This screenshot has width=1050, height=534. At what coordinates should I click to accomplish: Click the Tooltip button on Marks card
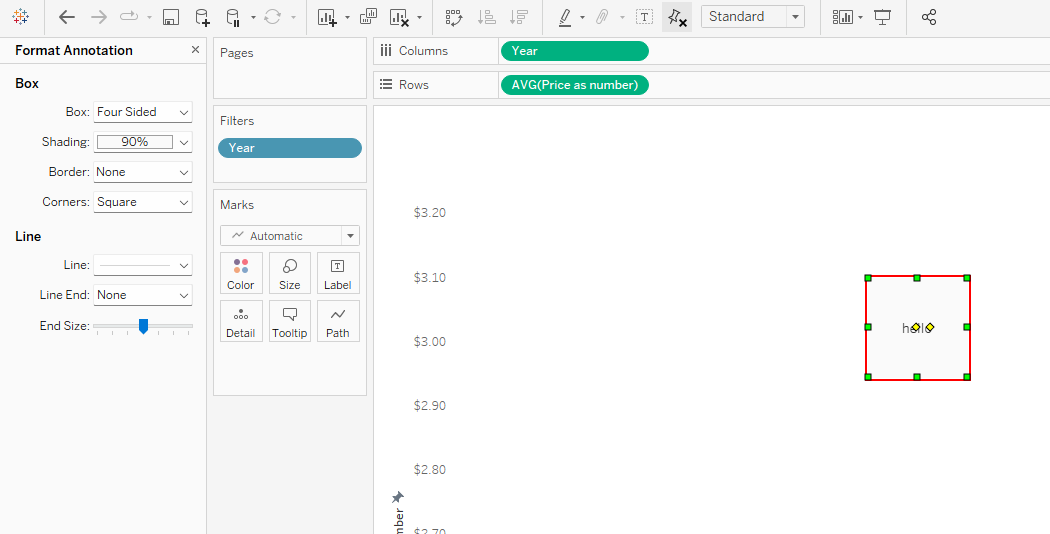289,321
